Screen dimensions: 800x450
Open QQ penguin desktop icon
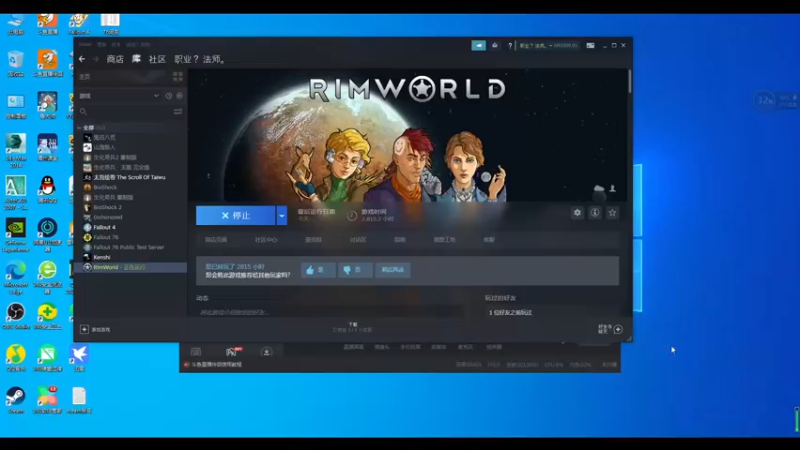click(47, 190)
